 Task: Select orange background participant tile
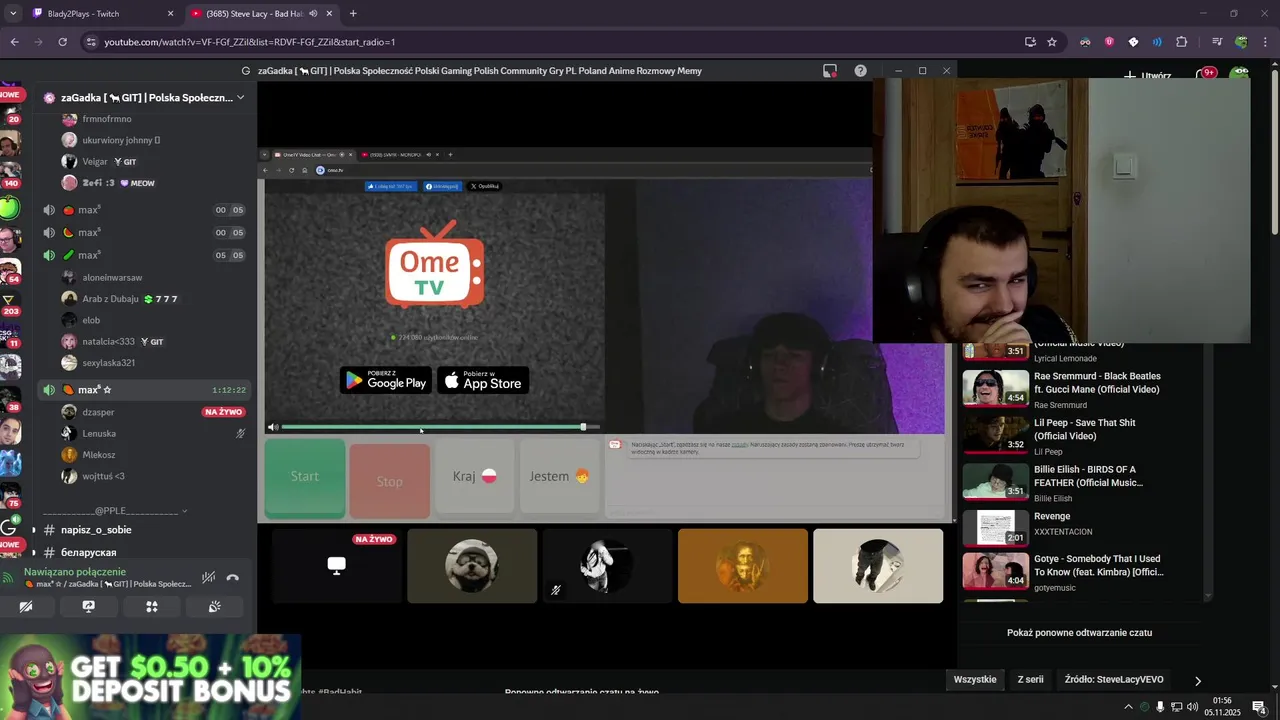pos(743,566)
